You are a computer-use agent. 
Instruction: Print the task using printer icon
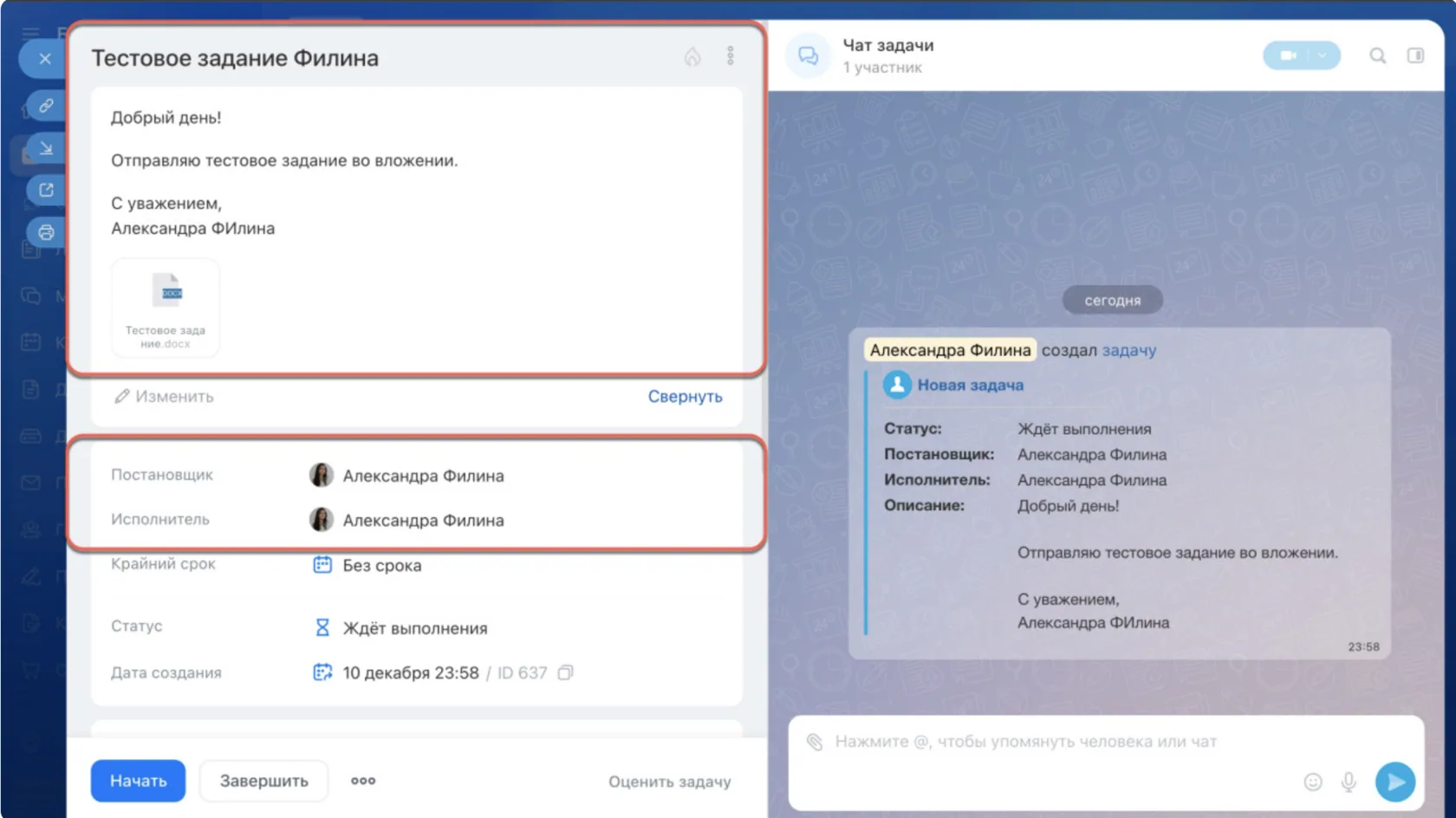point(46,232)
